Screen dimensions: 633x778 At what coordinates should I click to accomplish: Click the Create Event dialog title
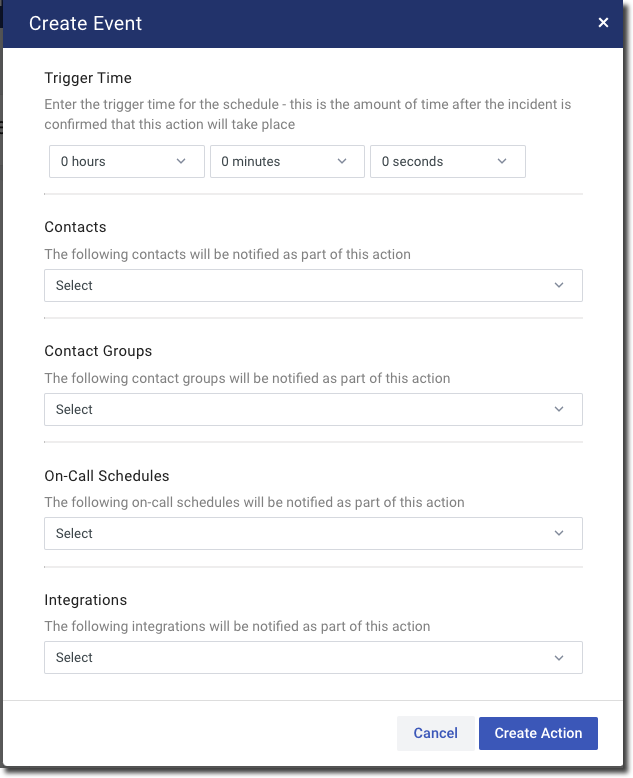[x=86, y=24]
